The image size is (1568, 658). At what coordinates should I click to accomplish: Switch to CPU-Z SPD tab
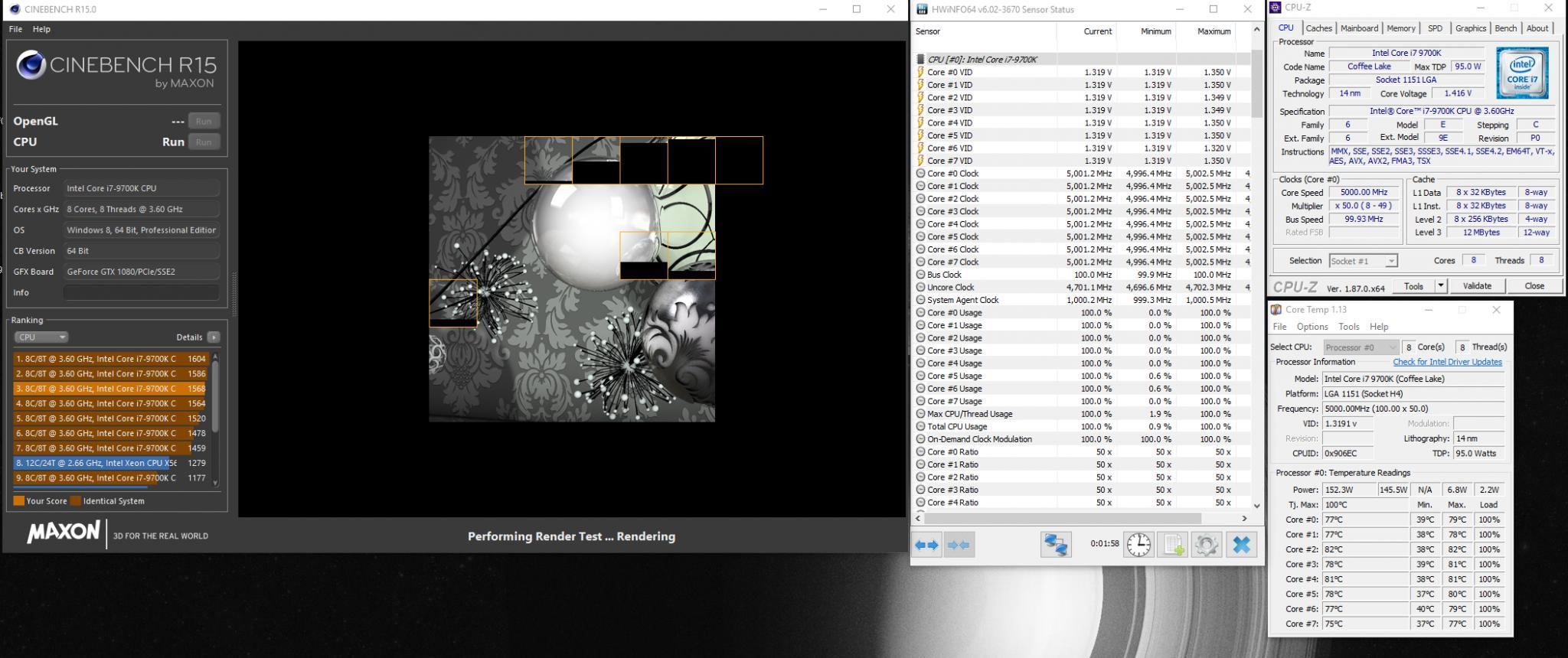1435,28
